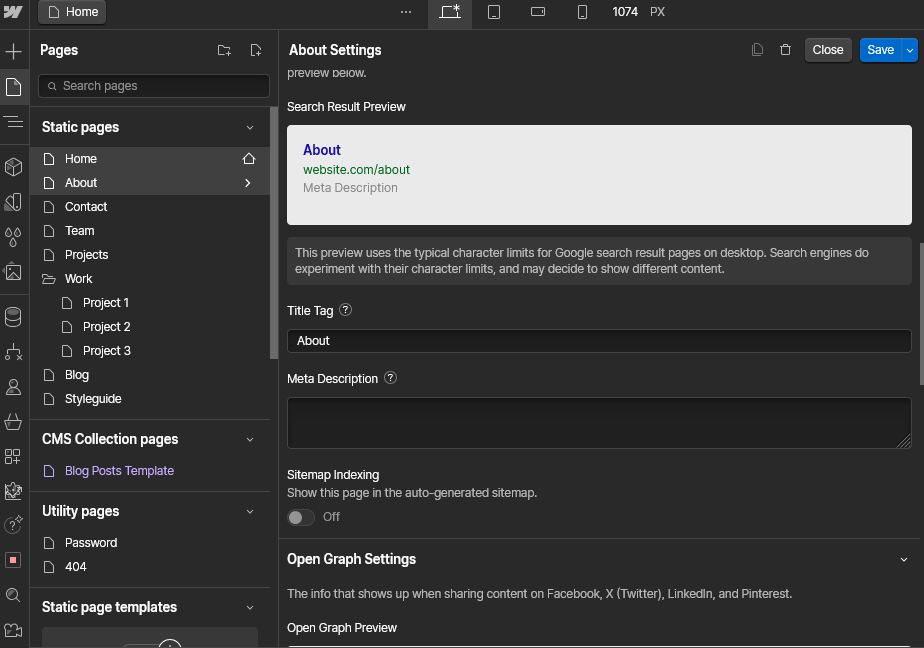Open About page settings arrow
This screenshot has width=924, height=648.
(248, 183)
